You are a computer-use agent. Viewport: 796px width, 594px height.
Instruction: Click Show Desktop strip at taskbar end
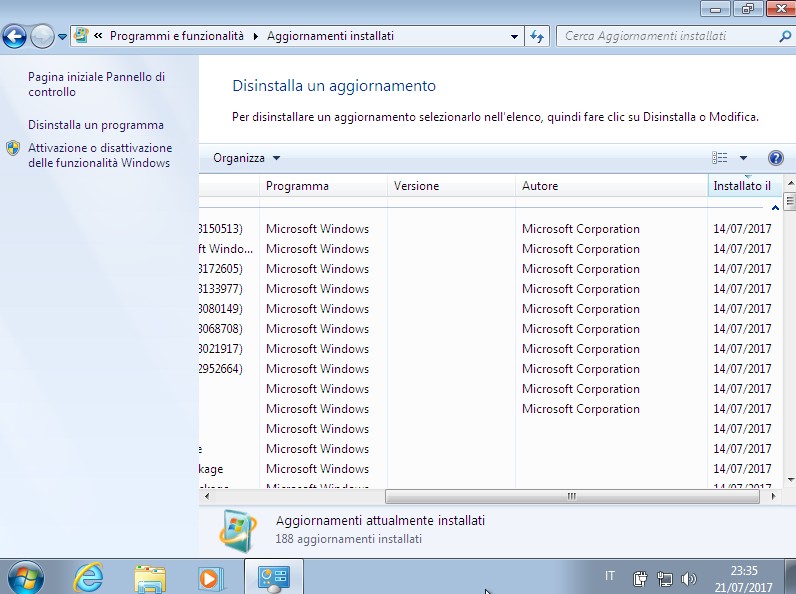(790, 577)
